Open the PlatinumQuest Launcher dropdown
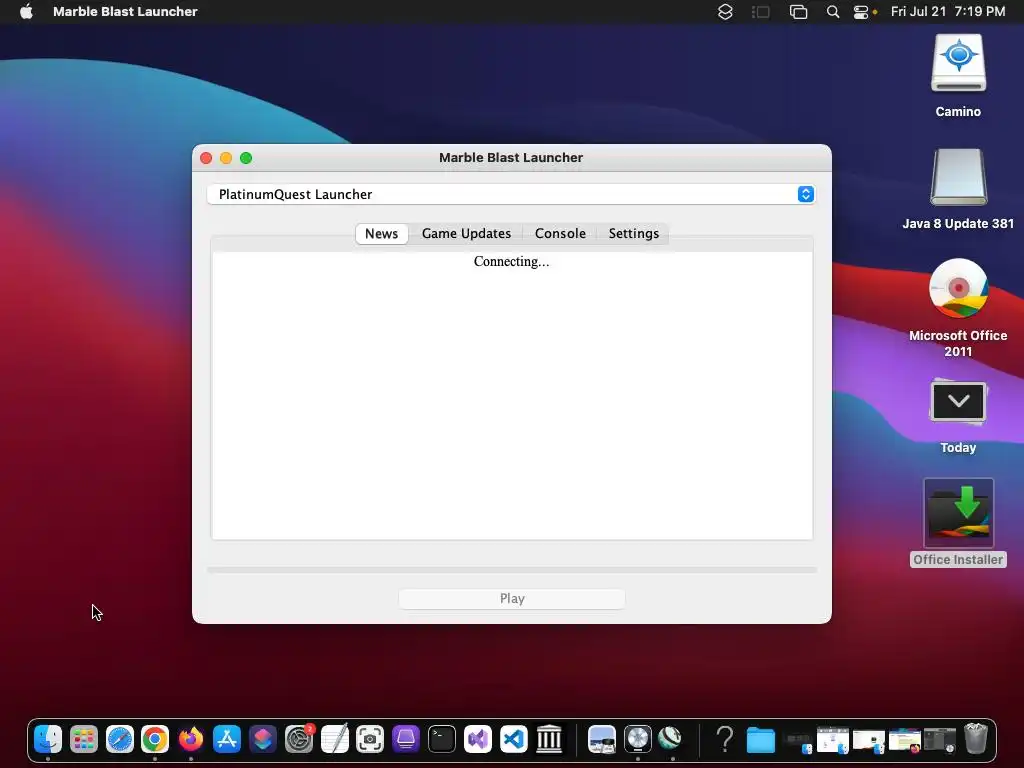The image size is (1024, 768). click(x=511, y=194)
